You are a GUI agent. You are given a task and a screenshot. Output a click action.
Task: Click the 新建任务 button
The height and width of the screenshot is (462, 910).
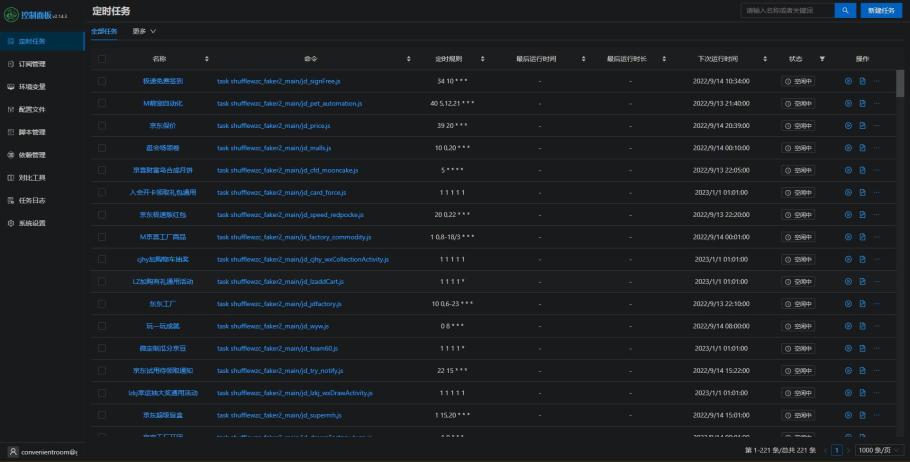coord(881,10)
